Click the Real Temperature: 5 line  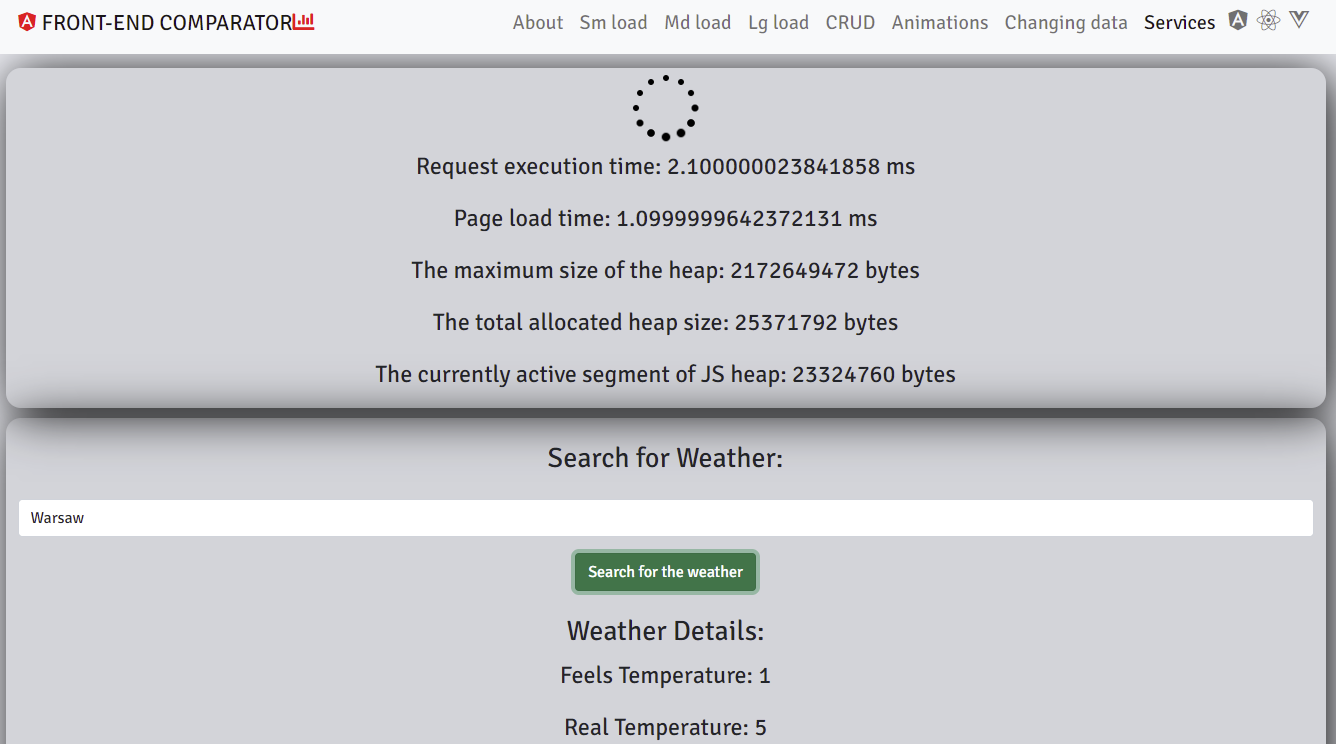[x=665, y=728]
